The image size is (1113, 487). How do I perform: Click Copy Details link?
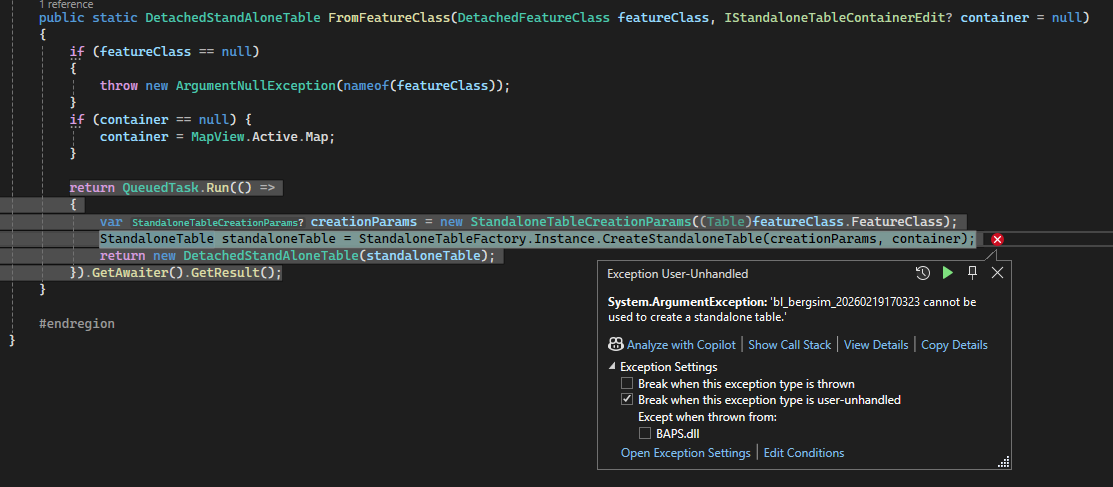pos(954,344)
